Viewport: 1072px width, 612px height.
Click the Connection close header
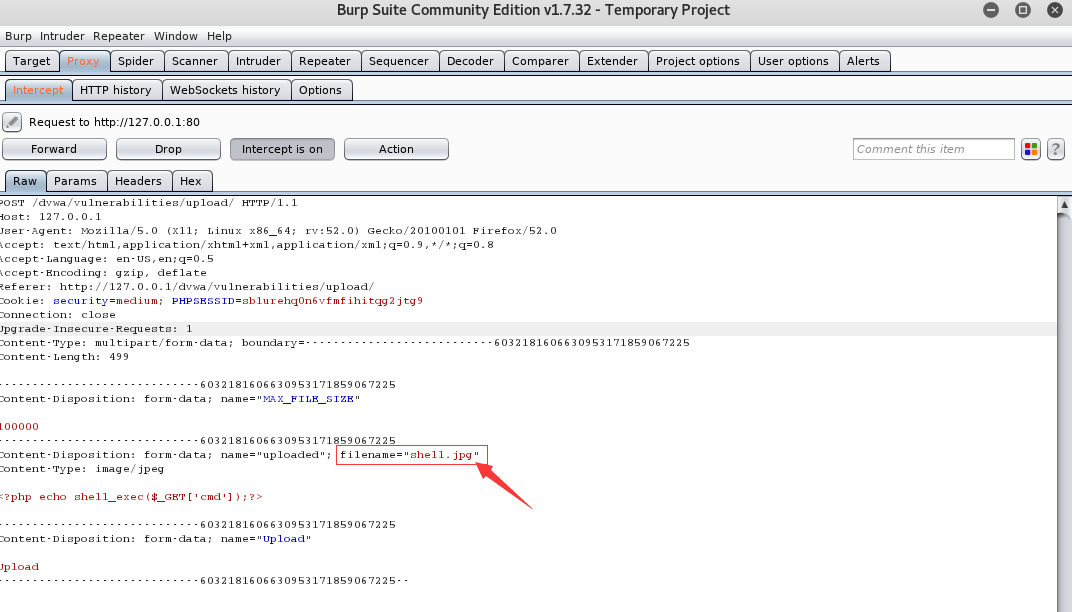[x=57, y=315]
